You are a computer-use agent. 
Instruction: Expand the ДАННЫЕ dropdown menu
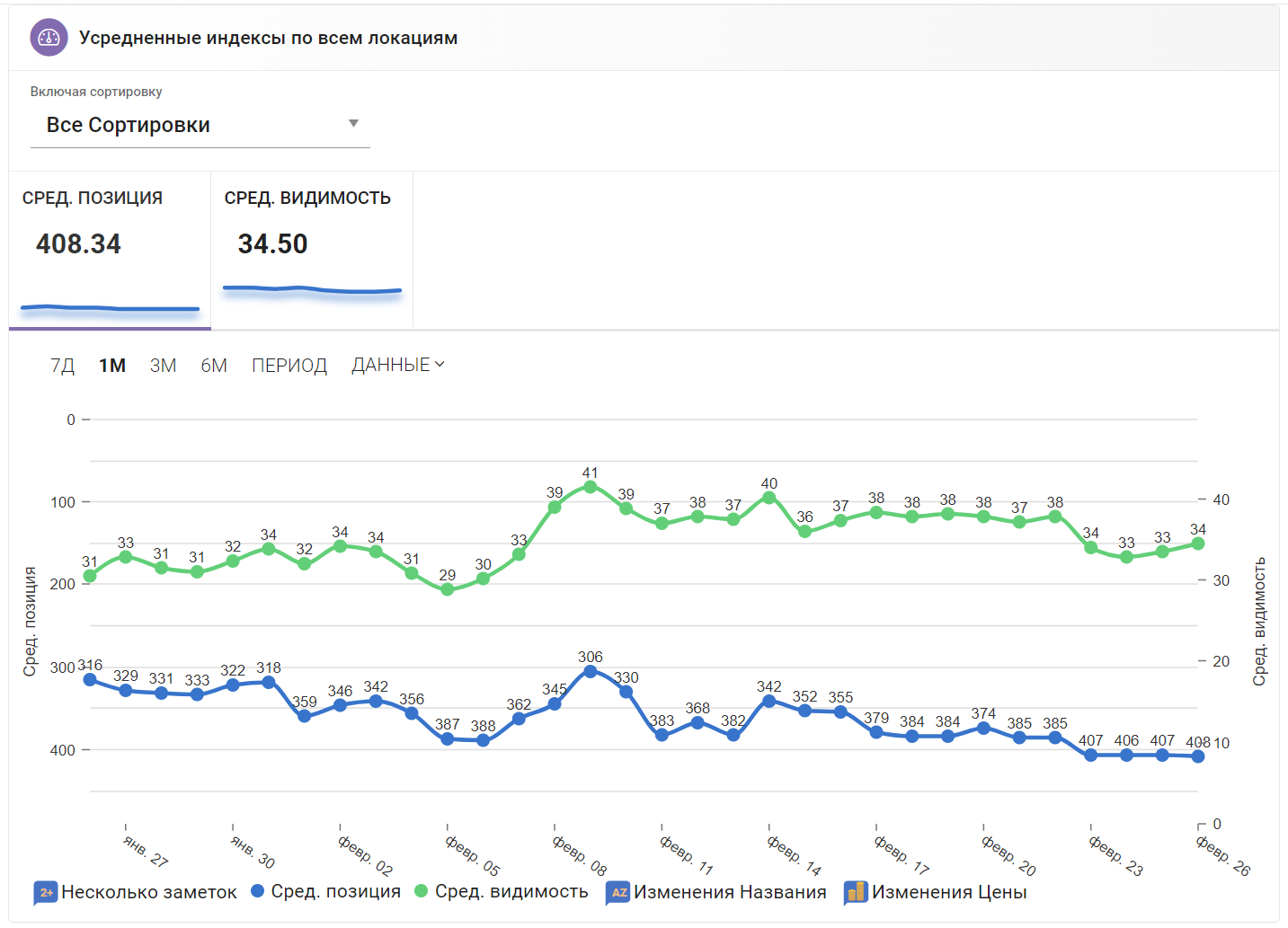point(397,365)
